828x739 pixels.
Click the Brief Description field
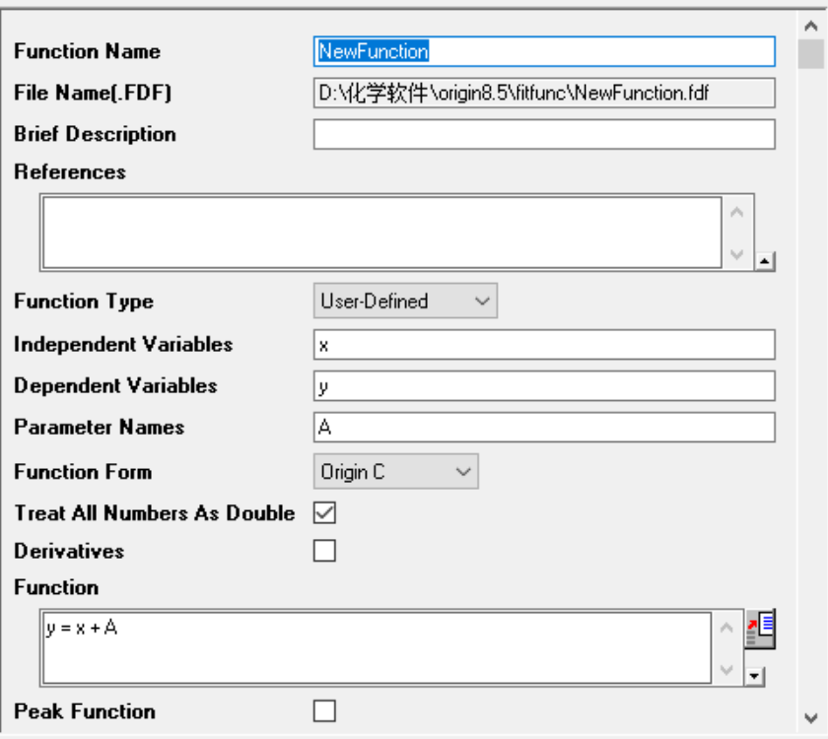pos(544,134)
